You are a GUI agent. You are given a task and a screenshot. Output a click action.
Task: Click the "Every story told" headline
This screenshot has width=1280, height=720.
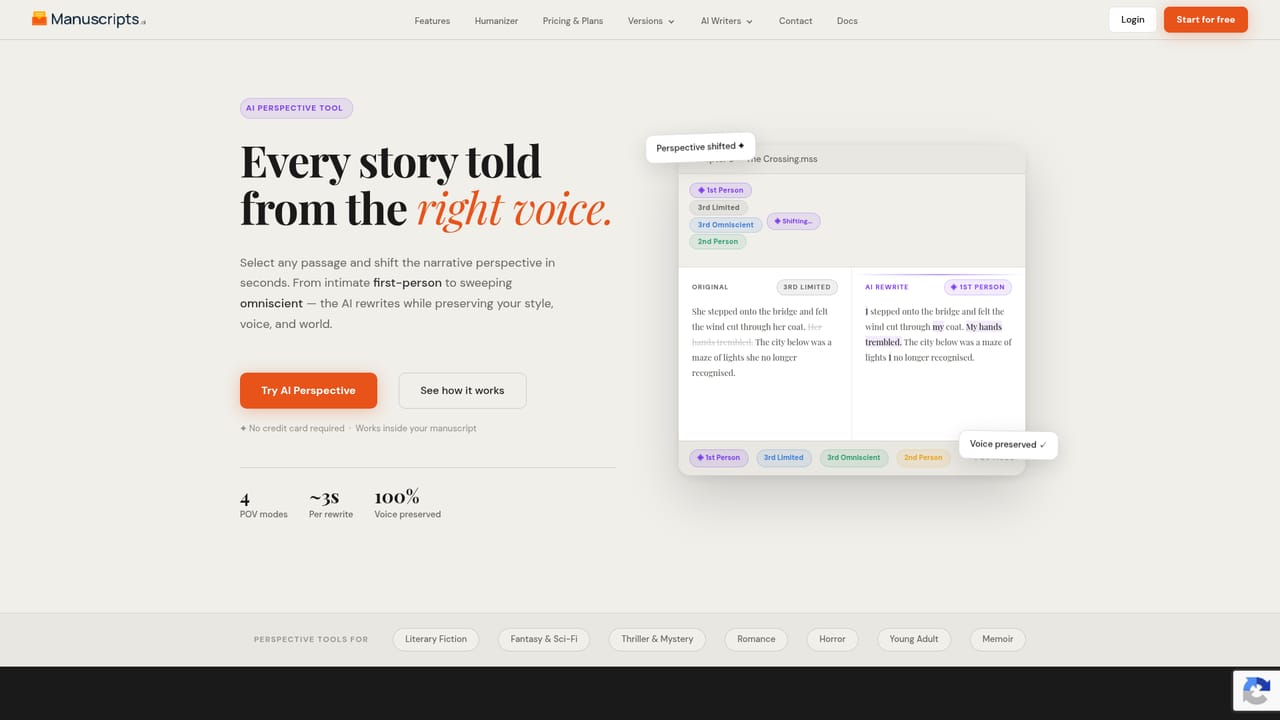(391, 162)
